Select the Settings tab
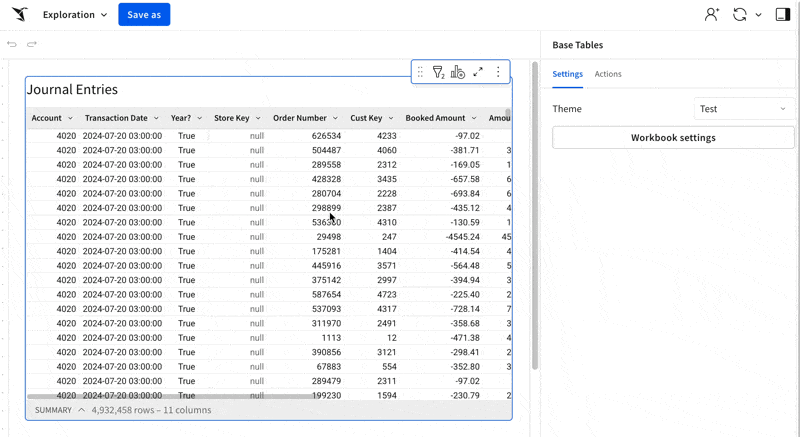The height and width of the screenshot is (437, 800). [x=567, y=74]
